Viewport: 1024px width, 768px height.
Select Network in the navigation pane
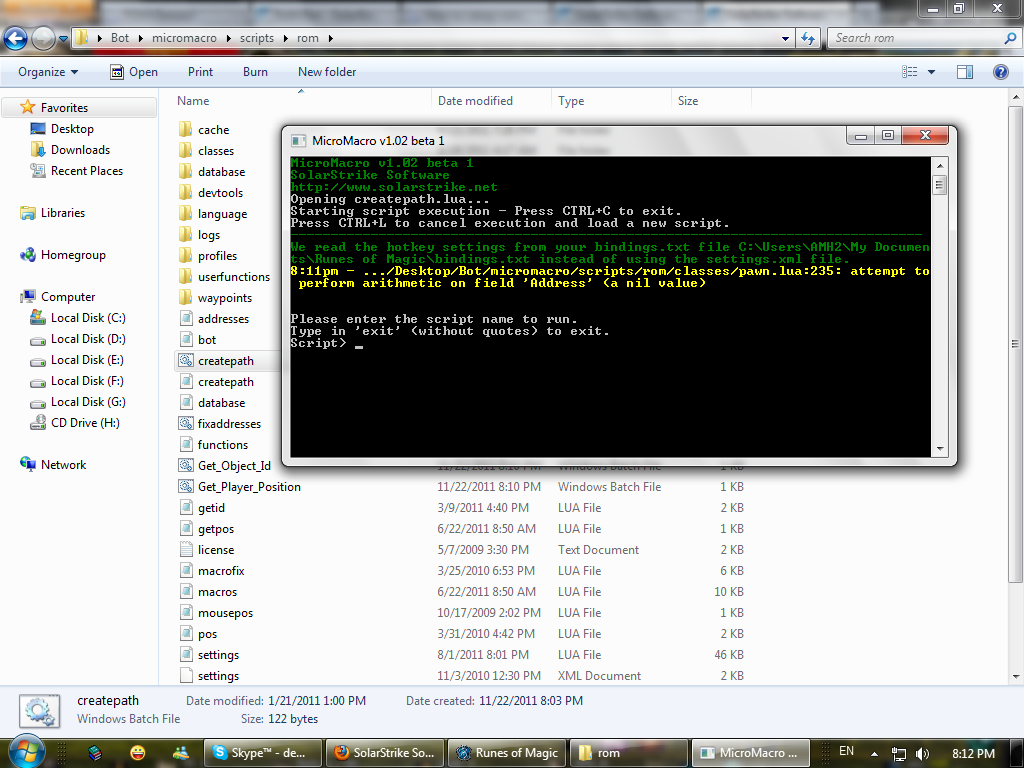[63, 465]
